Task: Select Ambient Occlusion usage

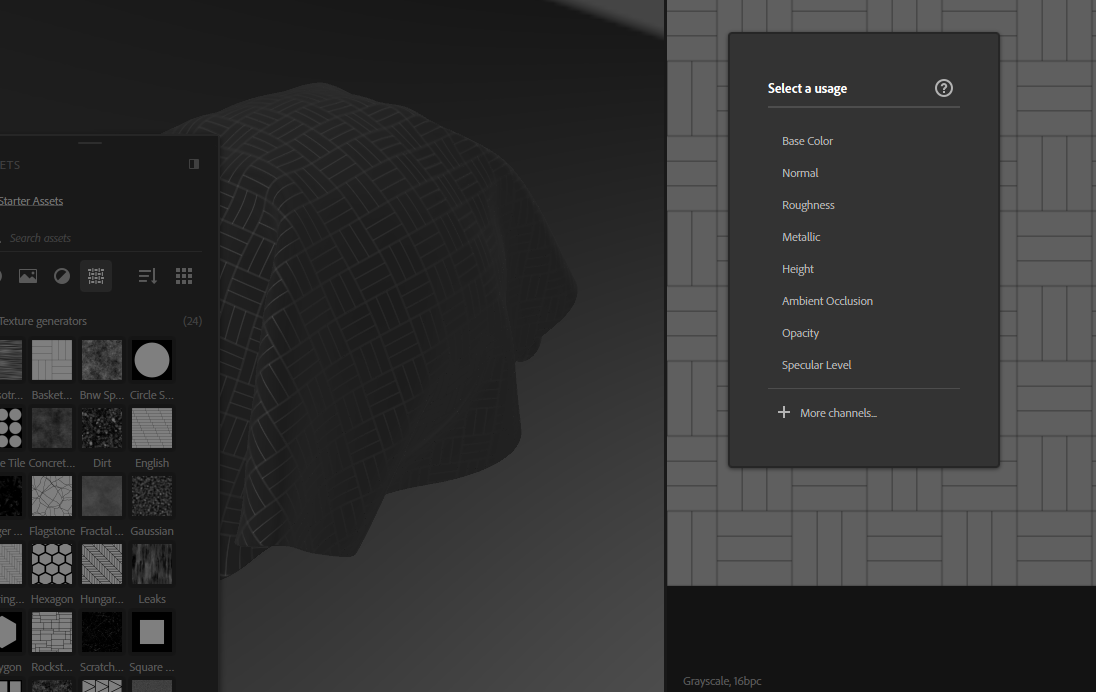Action: coord(827,300)
